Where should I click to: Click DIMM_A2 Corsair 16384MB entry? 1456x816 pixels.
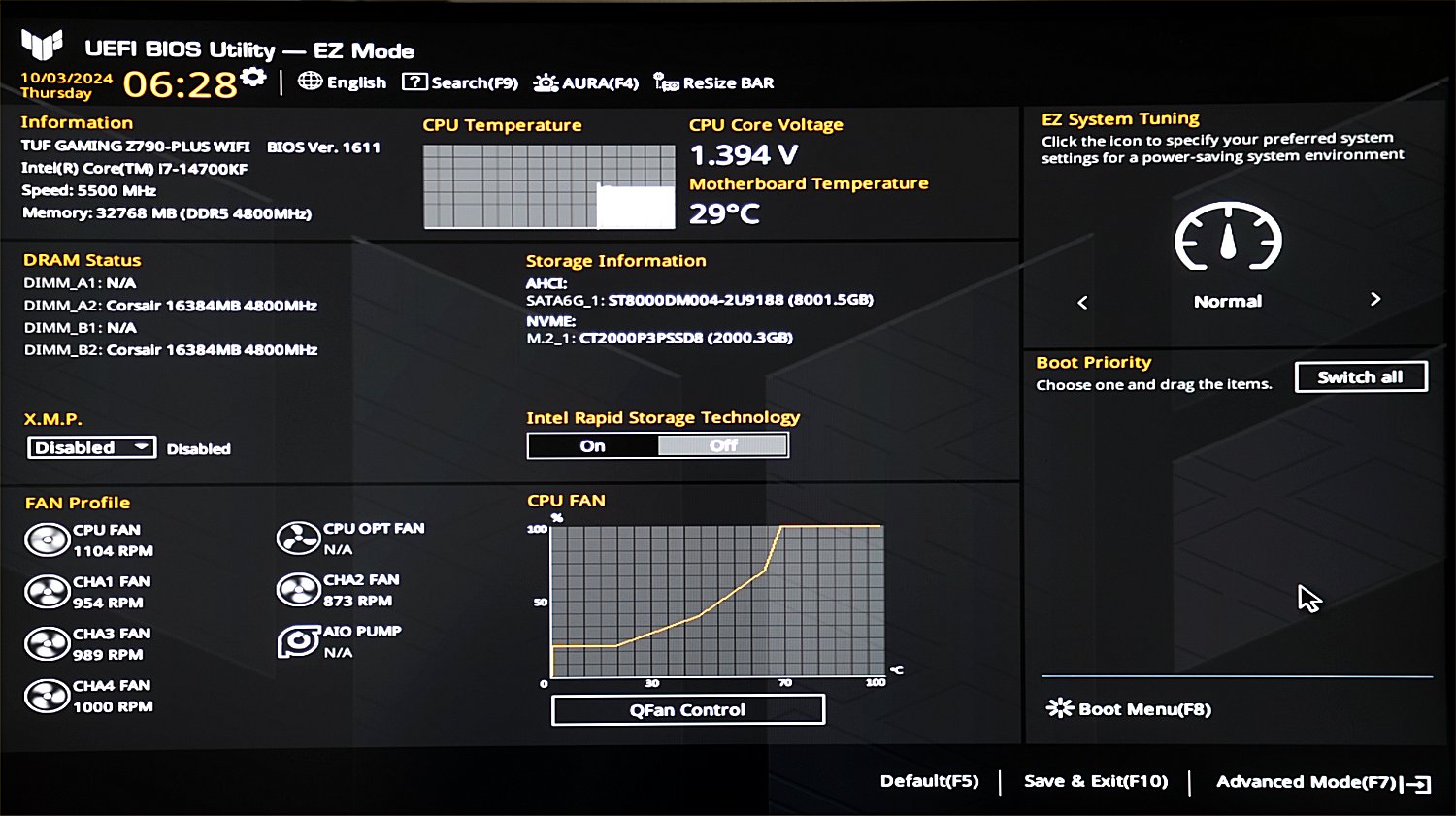tap(171, 306)
